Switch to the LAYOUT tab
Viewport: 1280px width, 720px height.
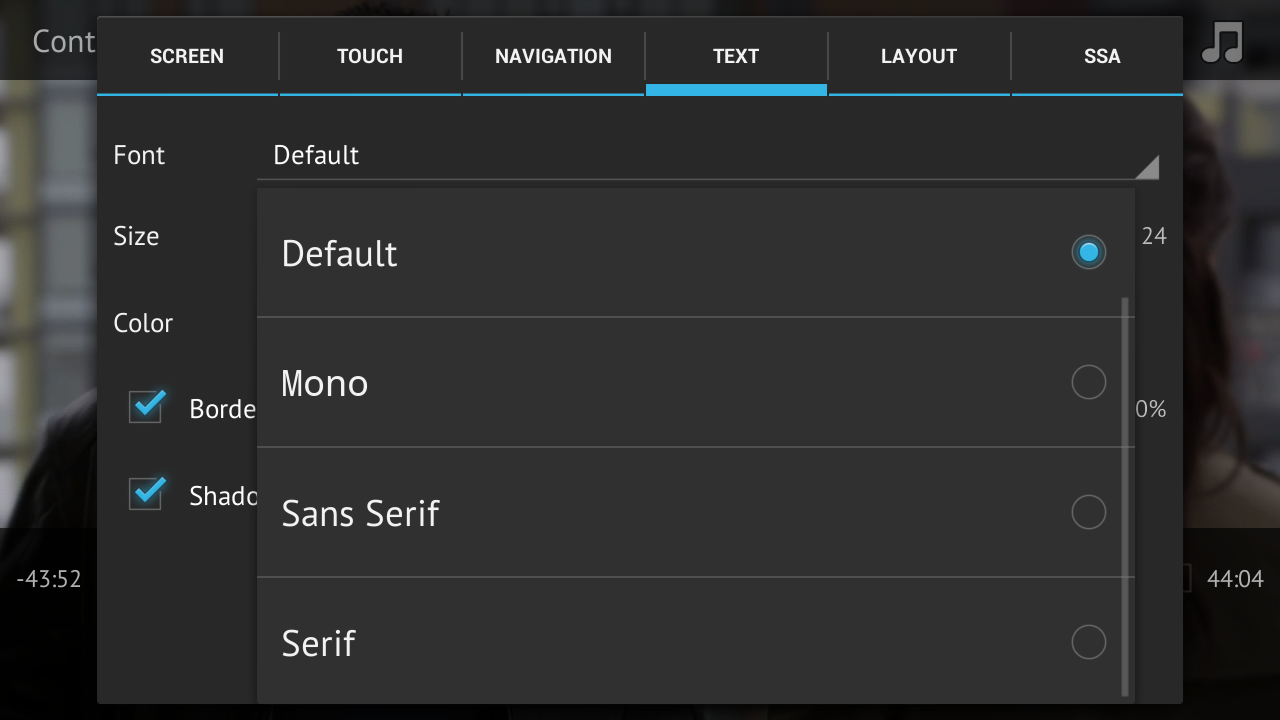(919, 56)
